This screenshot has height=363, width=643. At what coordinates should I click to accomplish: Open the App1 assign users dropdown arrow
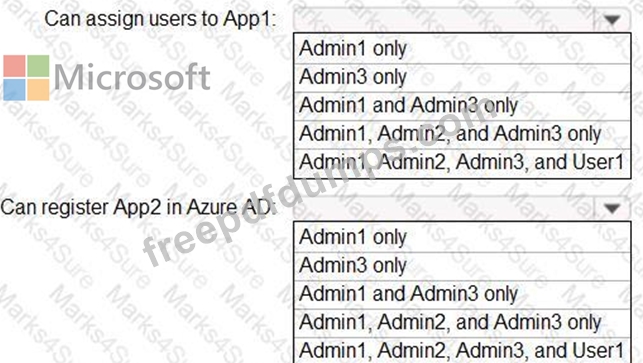click(x=611, y=19)
